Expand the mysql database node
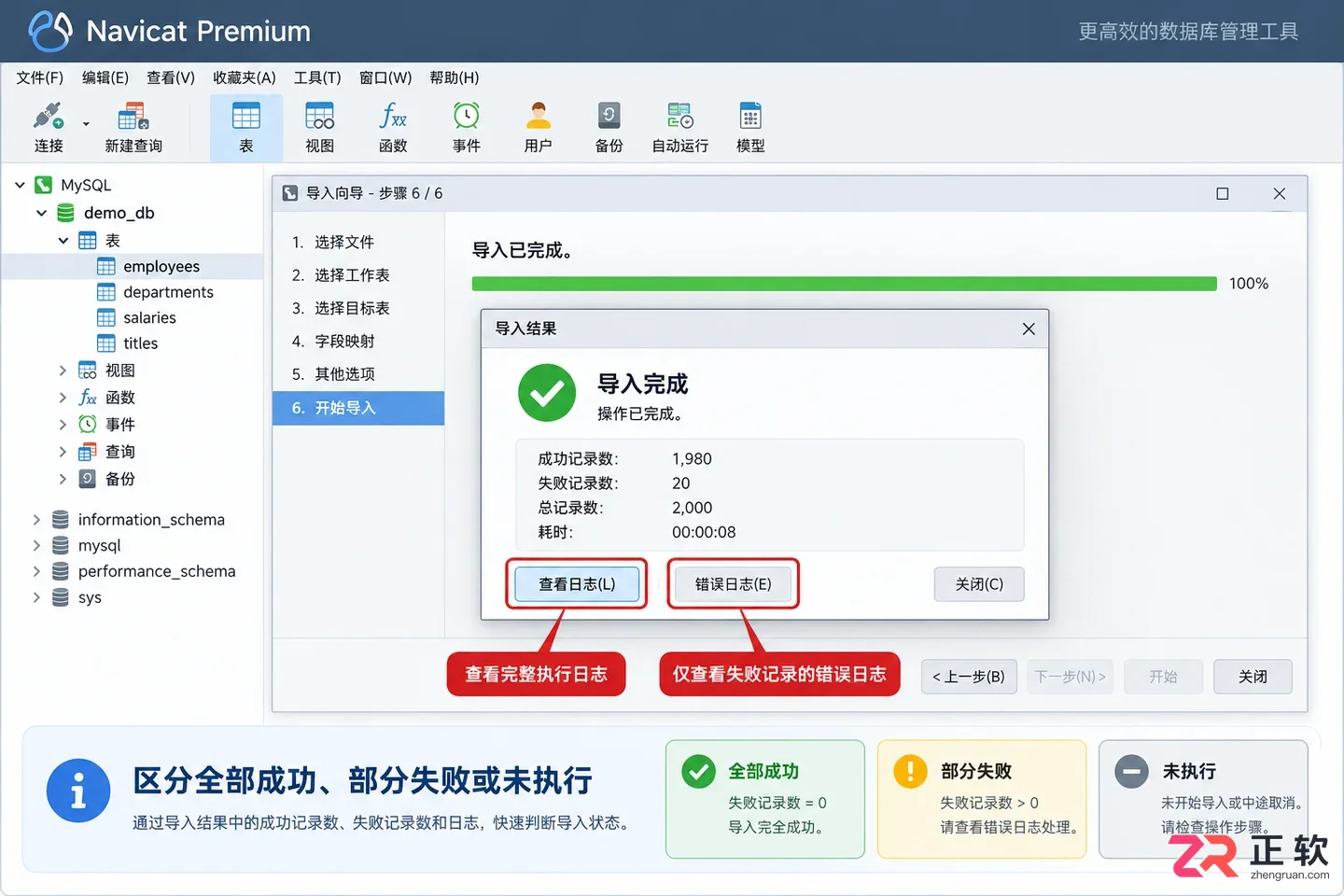The width and height of the screenshot is (1344, 896). coord(36,545)
